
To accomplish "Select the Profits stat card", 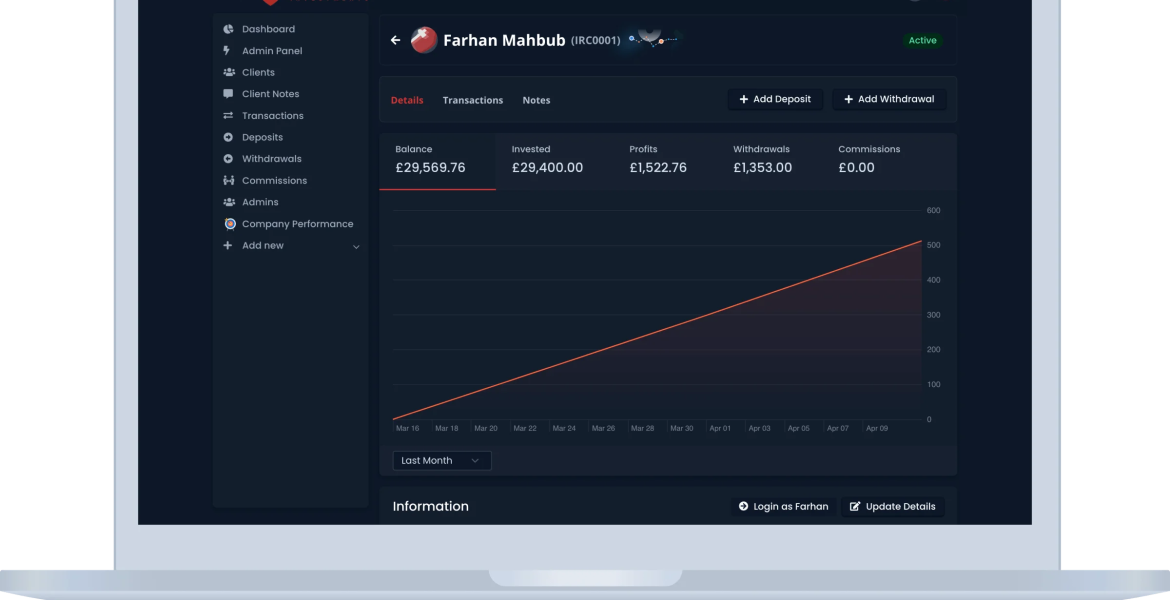I will coord(658,160).
